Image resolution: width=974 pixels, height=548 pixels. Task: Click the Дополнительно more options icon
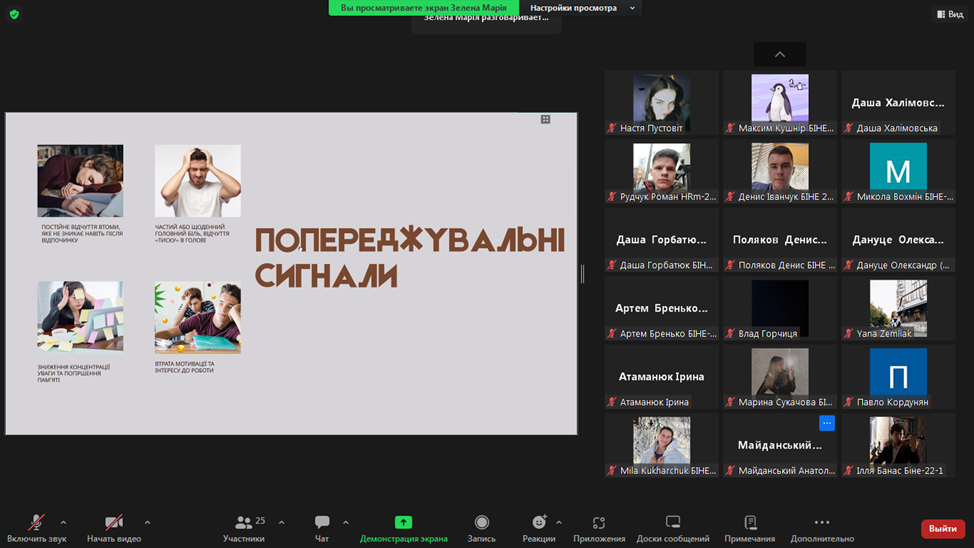click(822, 523)
